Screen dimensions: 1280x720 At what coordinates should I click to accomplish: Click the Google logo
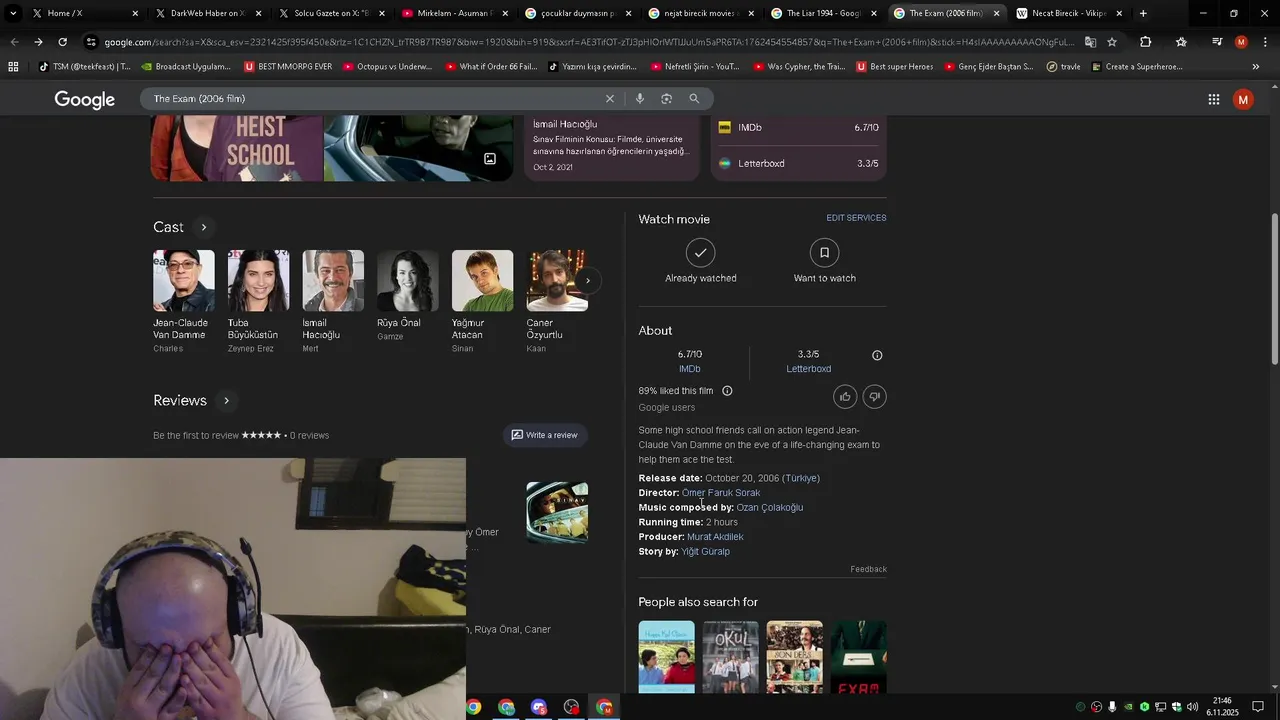[x=85, y=100]
